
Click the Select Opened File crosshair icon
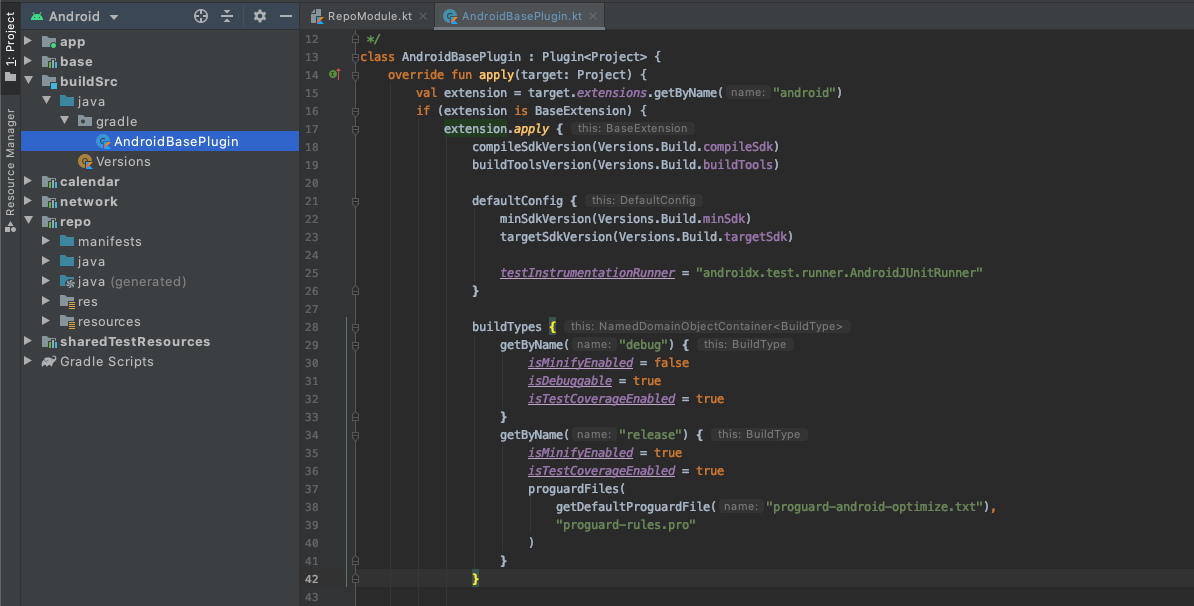click(x=199, y=16)
